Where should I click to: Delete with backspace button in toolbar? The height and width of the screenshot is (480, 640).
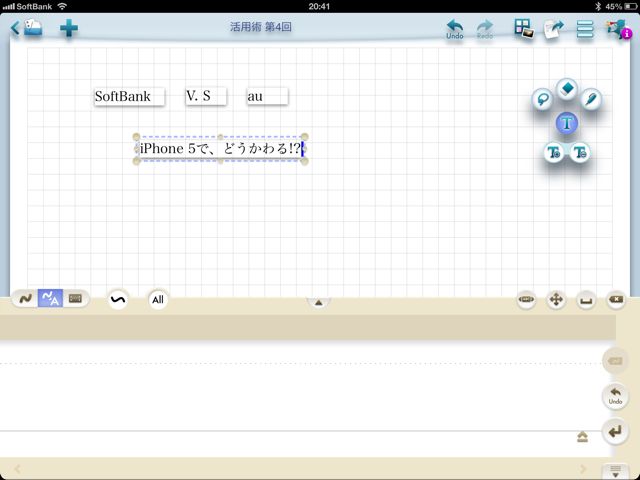[616, 300]
